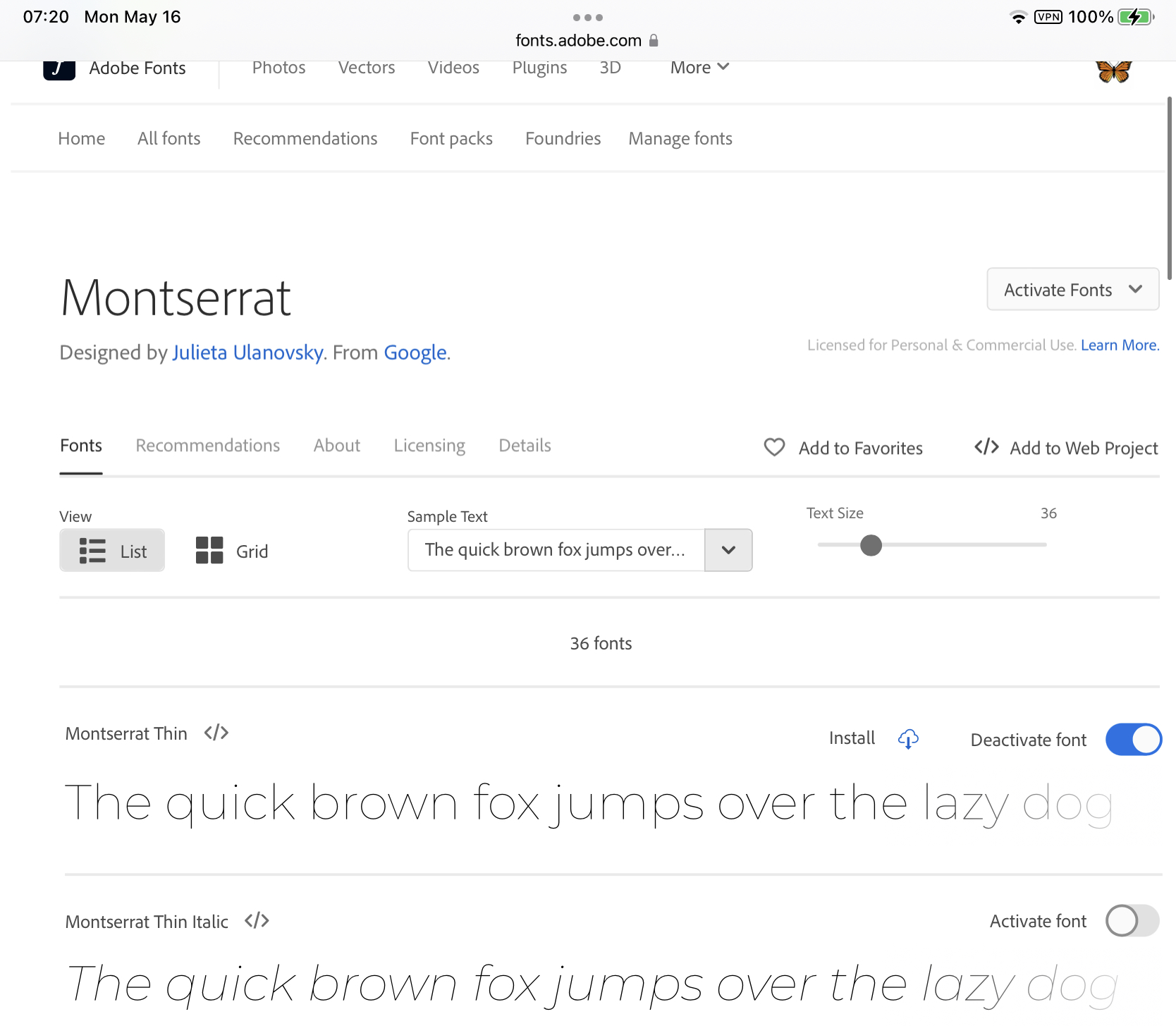
Task: Tap the Wi-Fi status icon
Action: pos(1017,17)
